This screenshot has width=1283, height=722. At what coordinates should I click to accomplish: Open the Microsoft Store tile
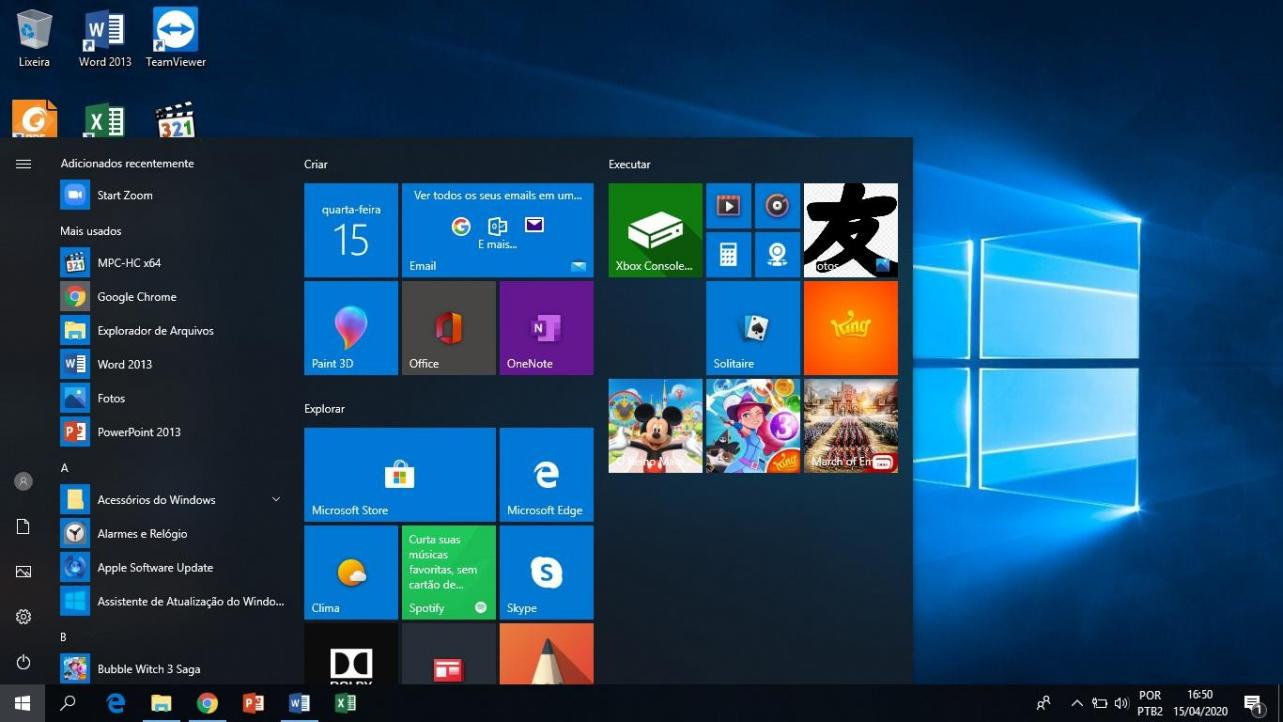[x=400, y=475]
